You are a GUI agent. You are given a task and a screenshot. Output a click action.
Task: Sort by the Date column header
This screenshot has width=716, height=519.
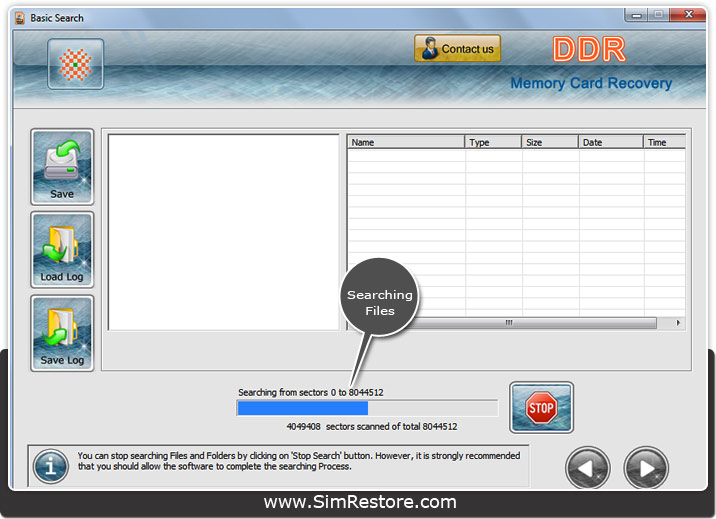pyautogui.click(x=611, y=142)
